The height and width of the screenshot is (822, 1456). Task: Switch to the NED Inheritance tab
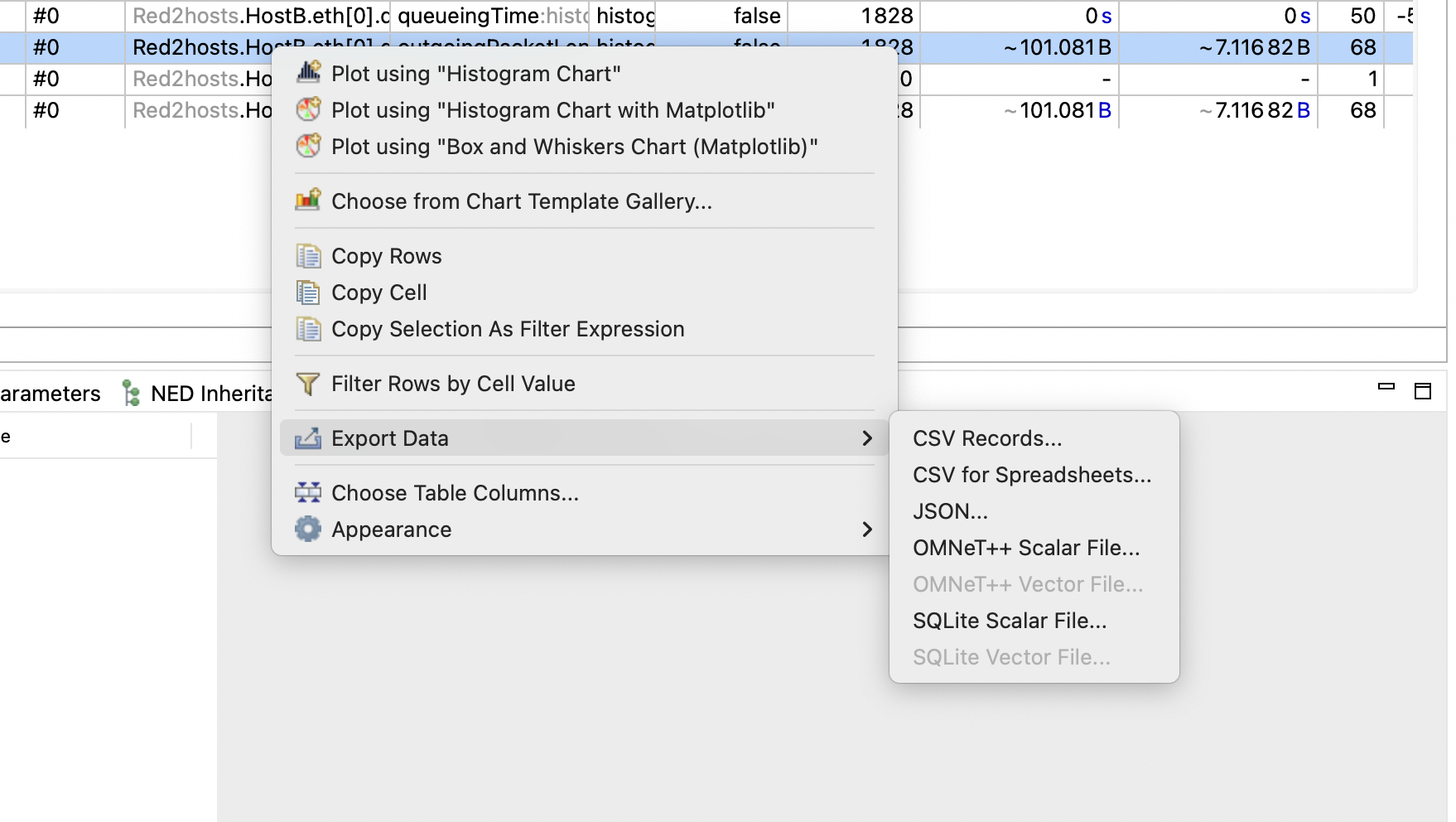pyautogui.click(x=198, y=393)
